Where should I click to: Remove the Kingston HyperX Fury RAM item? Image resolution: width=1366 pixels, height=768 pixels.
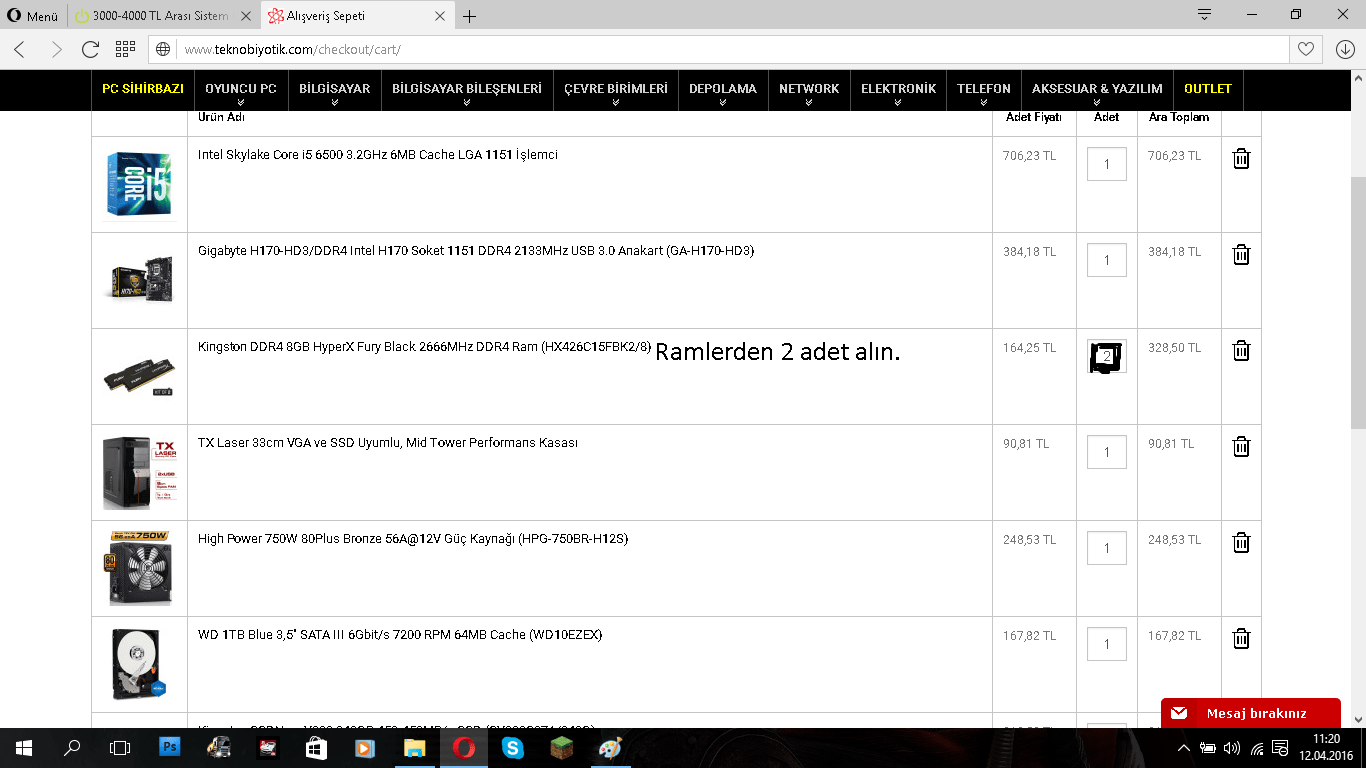pos(1241,350)
